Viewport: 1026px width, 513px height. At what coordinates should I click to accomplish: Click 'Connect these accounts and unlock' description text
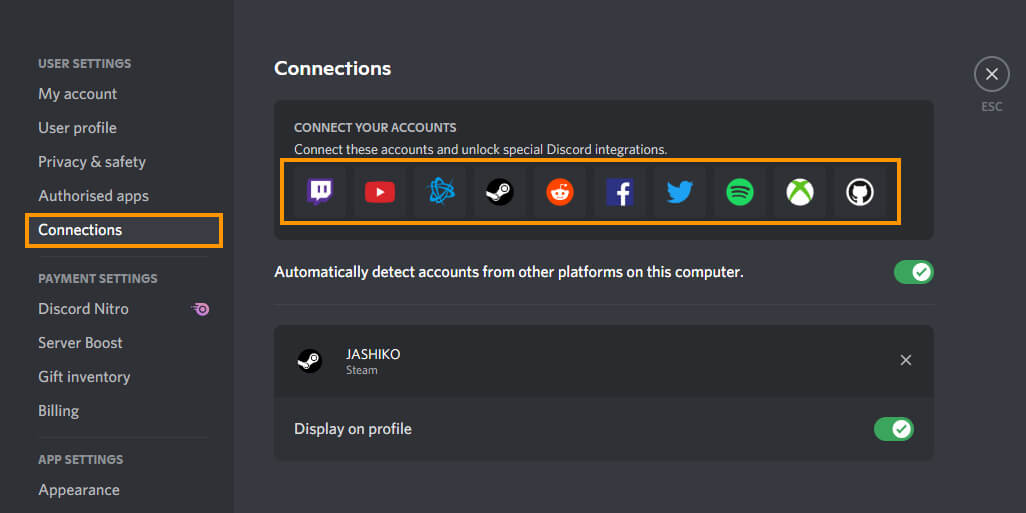pos(480,150)
